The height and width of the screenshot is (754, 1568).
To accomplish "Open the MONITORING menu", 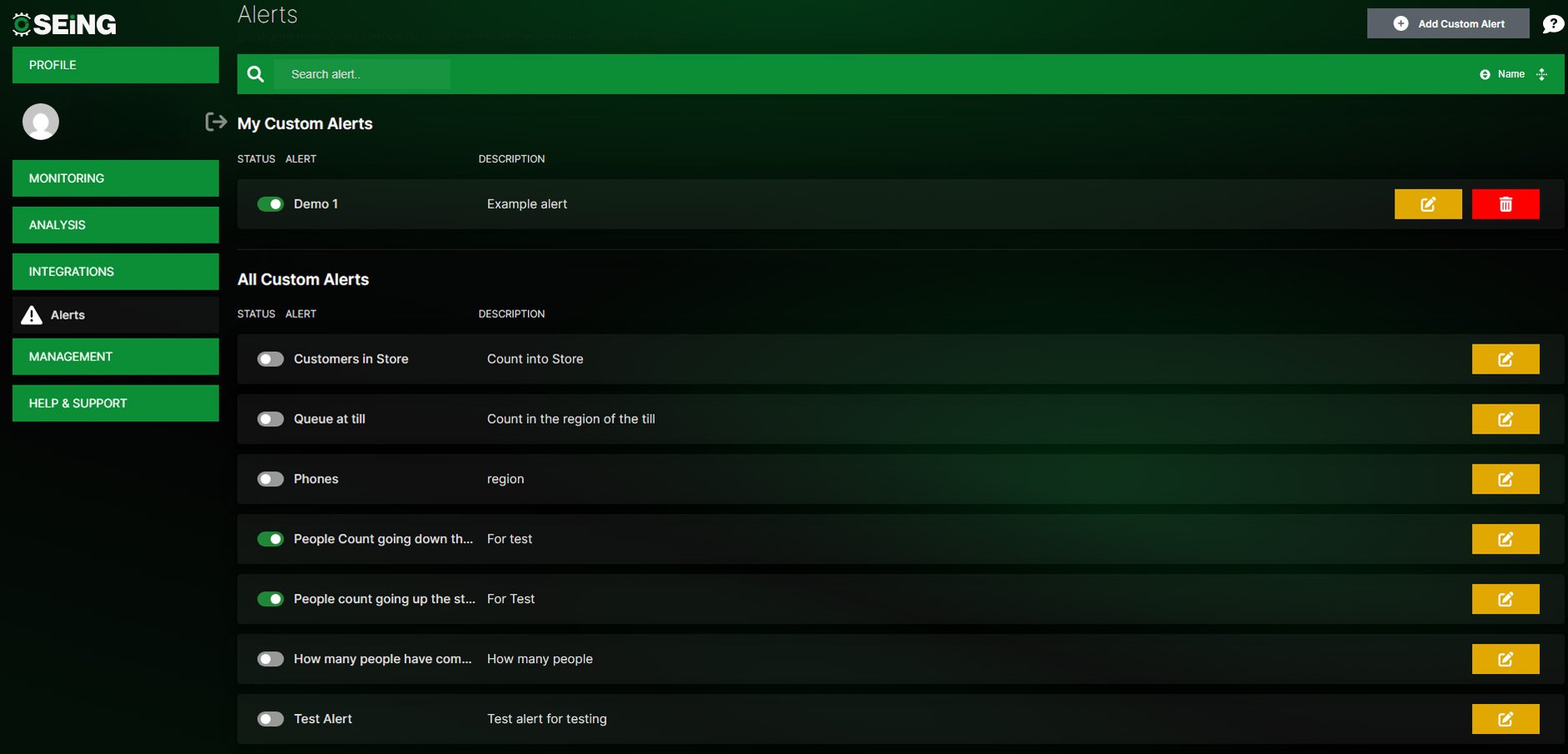I will 116,178.
